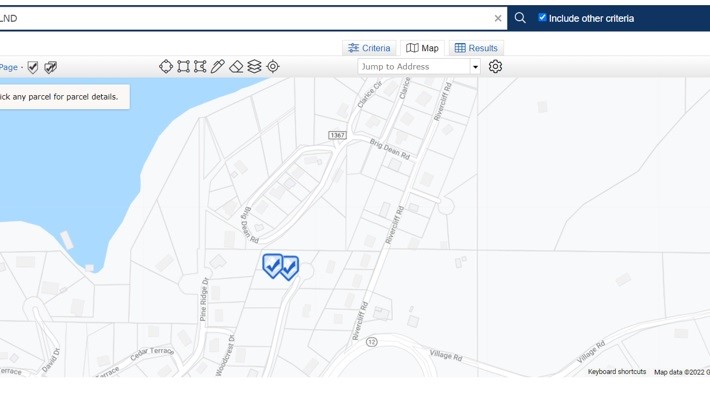This screenshot has width=710, height=400.
Task: Switch to the Map tab
Action: [422, 48]
